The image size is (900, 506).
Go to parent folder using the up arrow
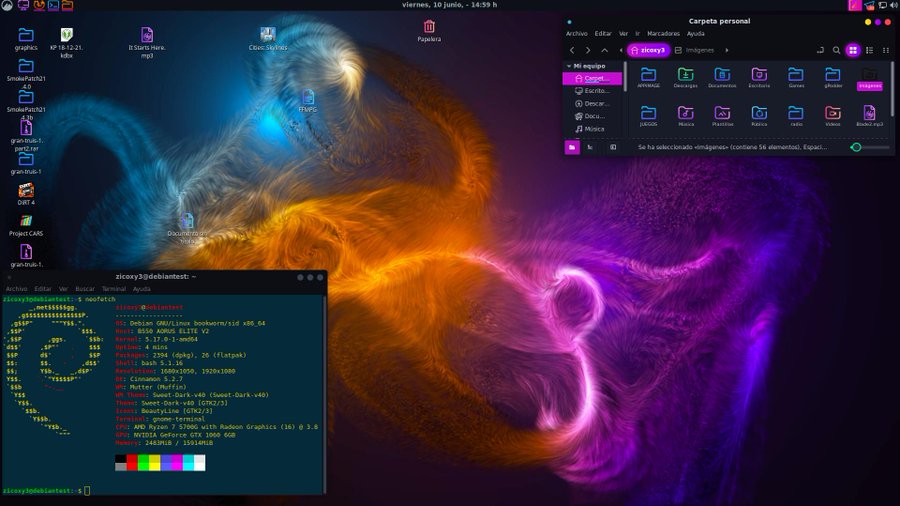coord(604,50)
